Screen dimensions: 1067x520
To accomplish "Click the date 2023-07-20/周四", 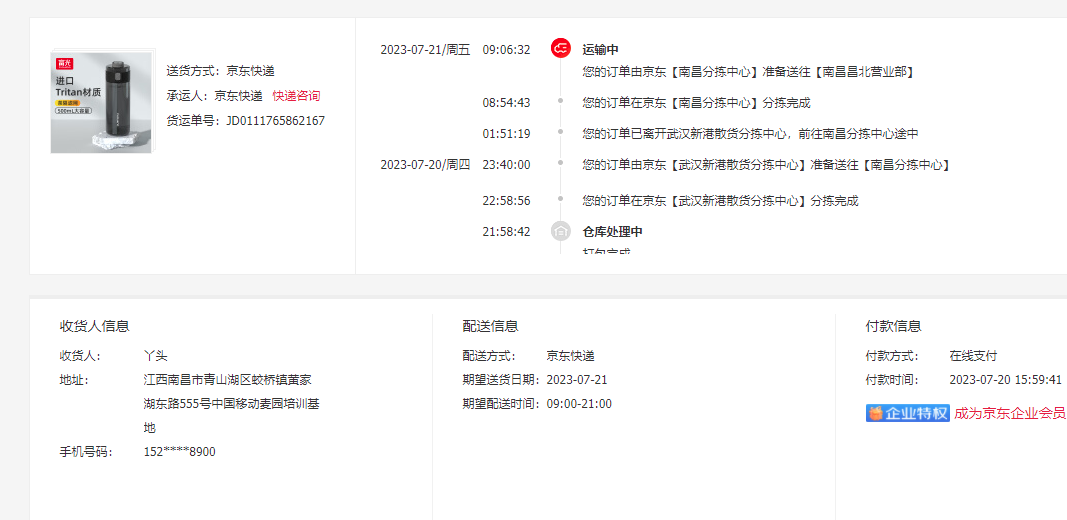I will (x=425, y=165).
